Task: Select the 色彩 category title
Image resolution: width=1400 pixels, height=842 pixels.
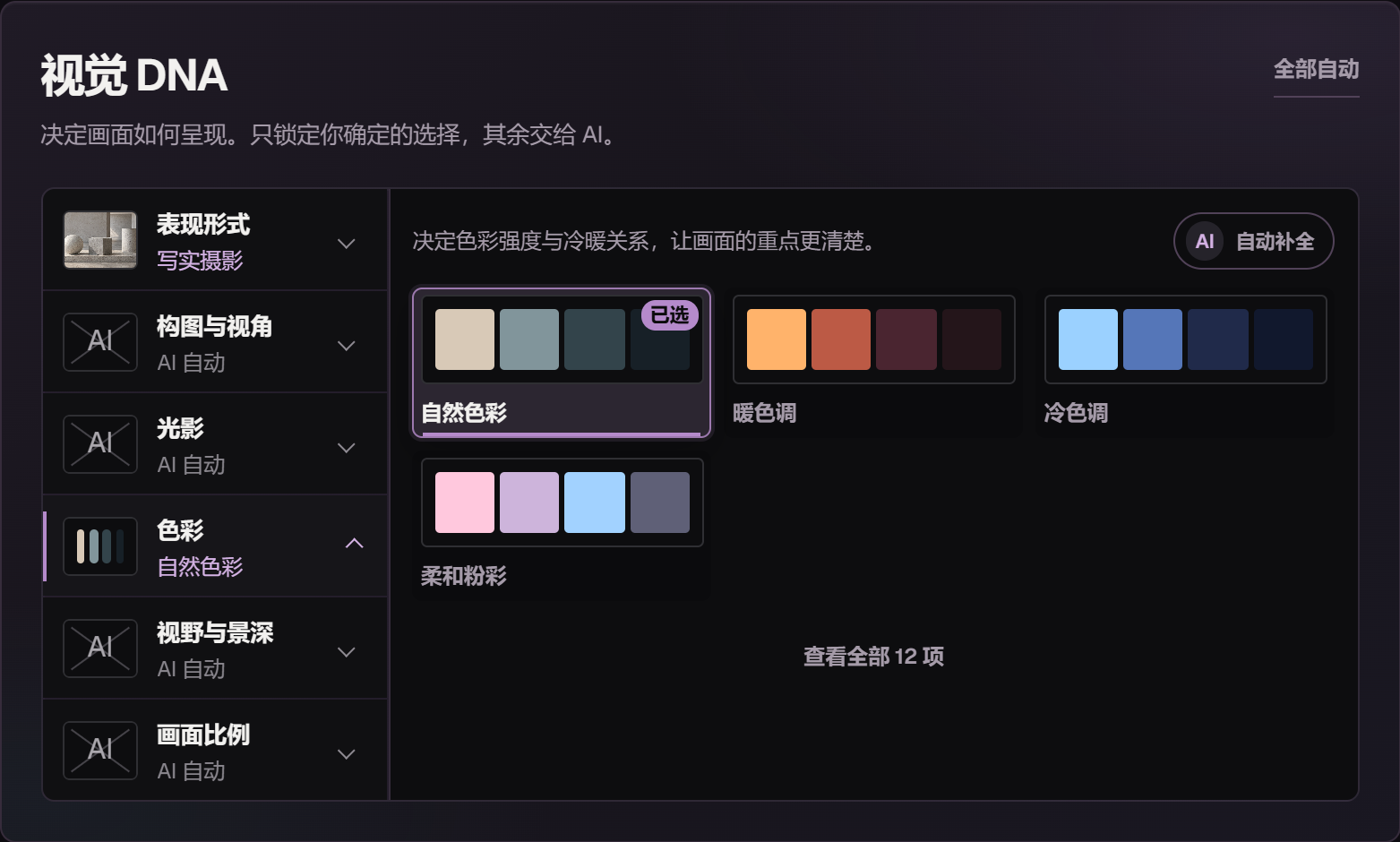Action: (x=180, y=530)
